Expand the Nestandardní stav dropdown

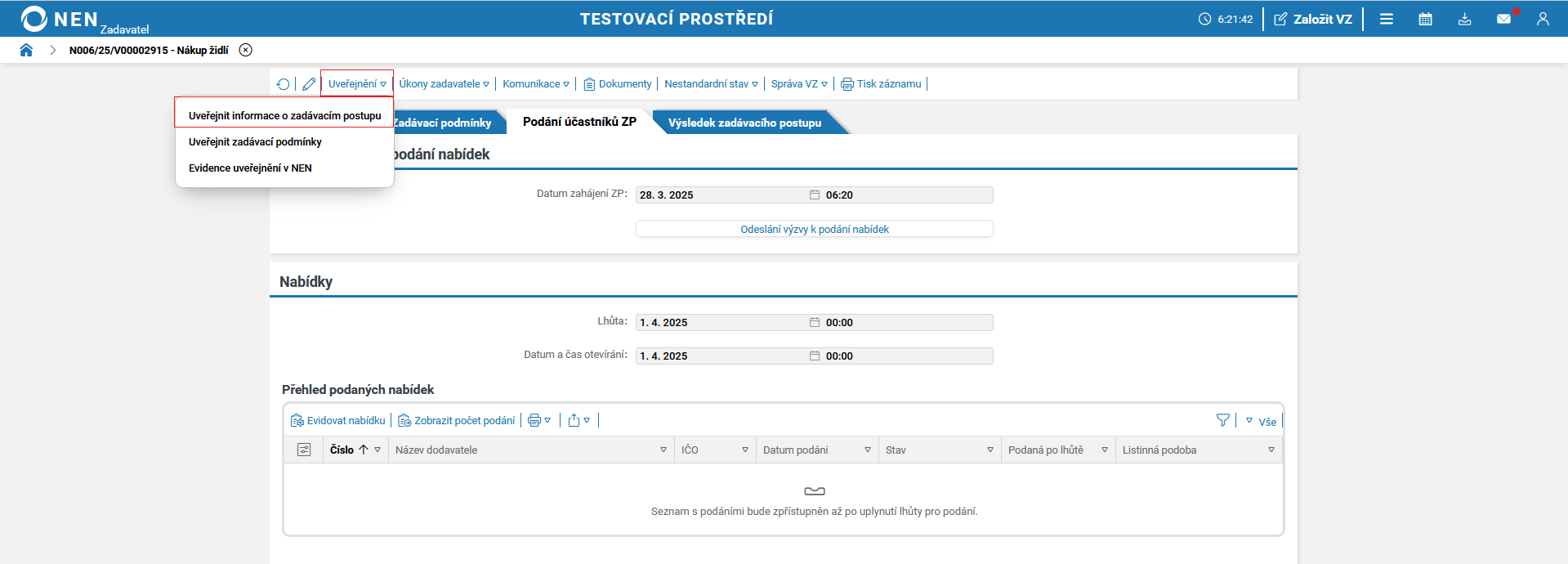pos(711,84)
